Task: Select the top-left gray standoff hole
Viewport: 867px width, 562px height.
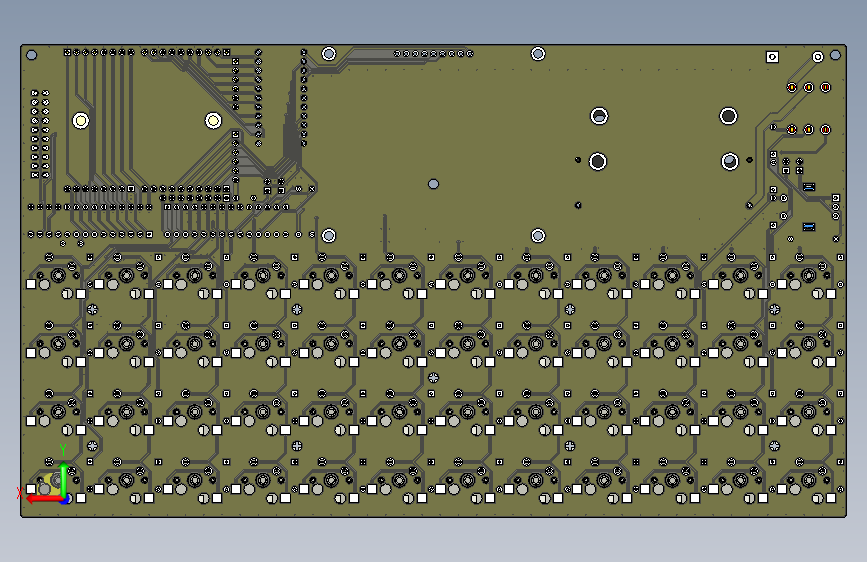Action: 329,54
